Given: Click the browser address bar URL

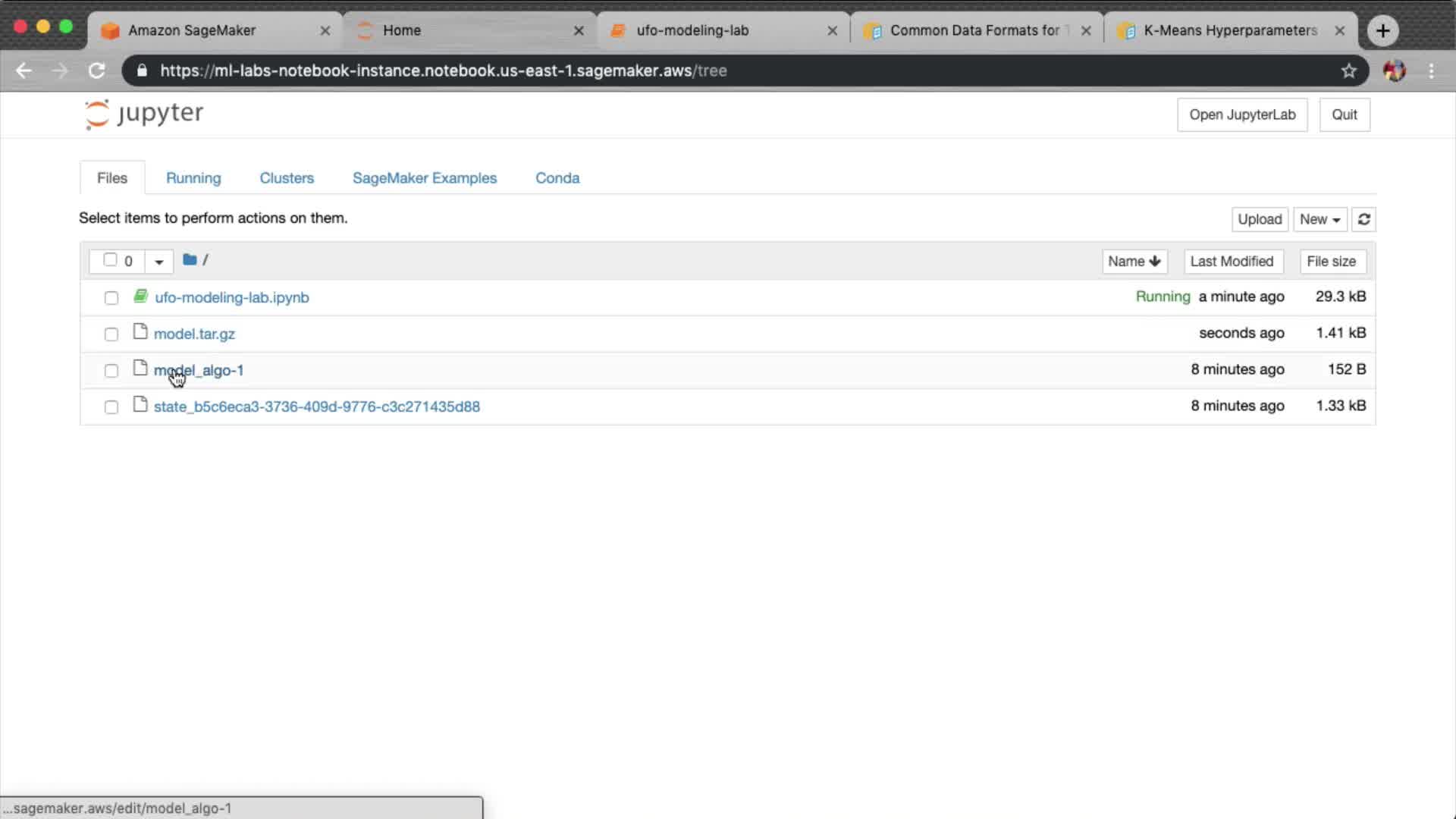Looking at the screenshot, I should tap(443, 71).
